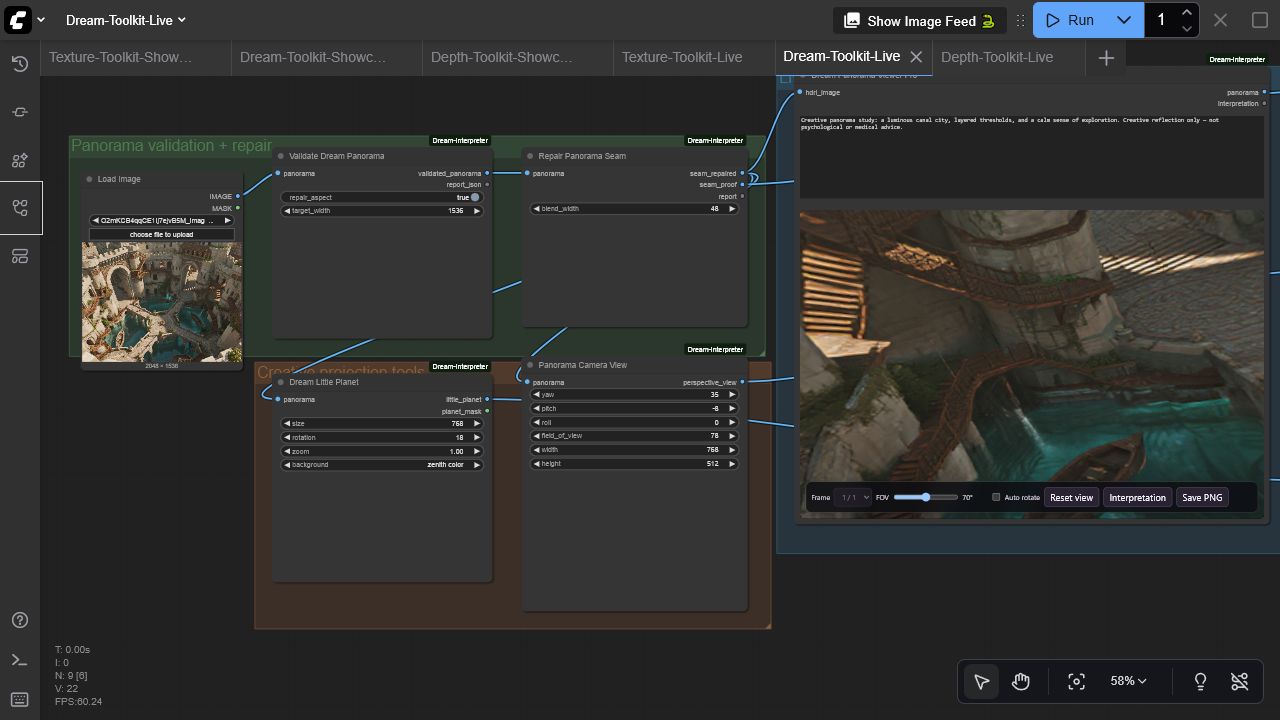Click the square panel icon in top bar

[x=1260, y=20]
